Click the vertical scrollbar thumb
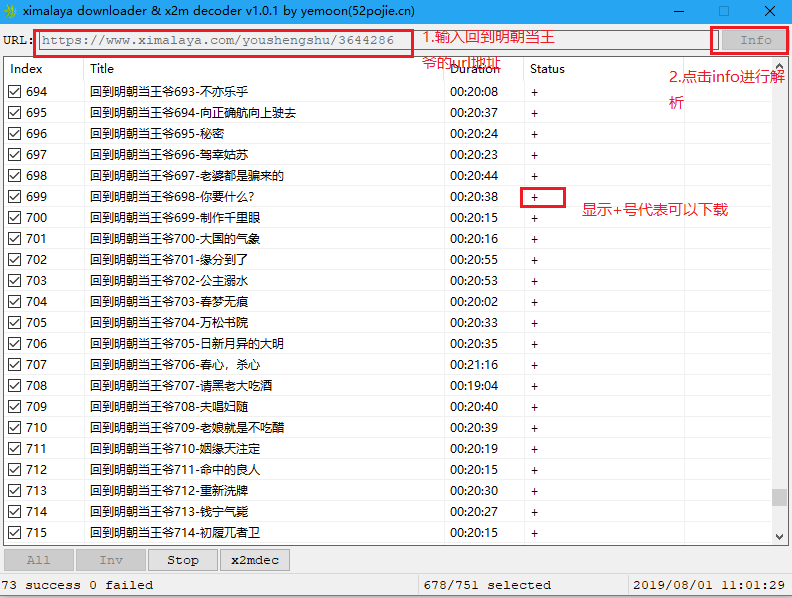Screen dimensions: 792x598 [779, 497]
